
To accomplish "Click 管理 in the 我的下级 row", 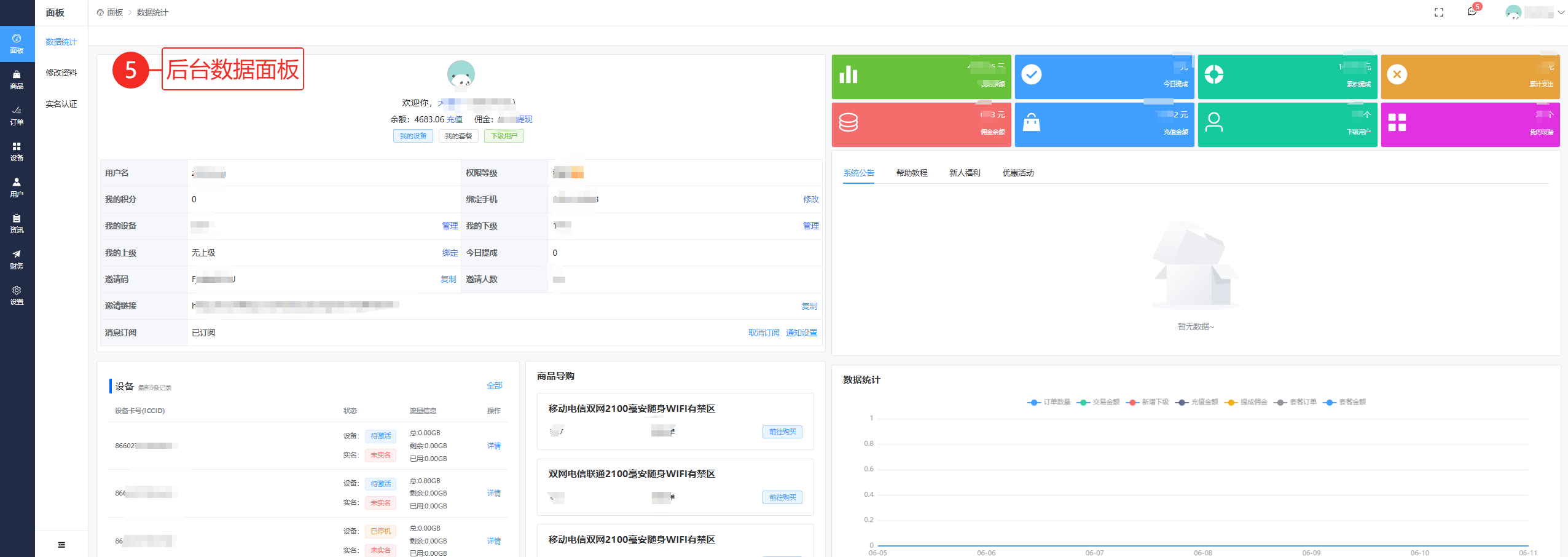I will [x=811, y=226].
